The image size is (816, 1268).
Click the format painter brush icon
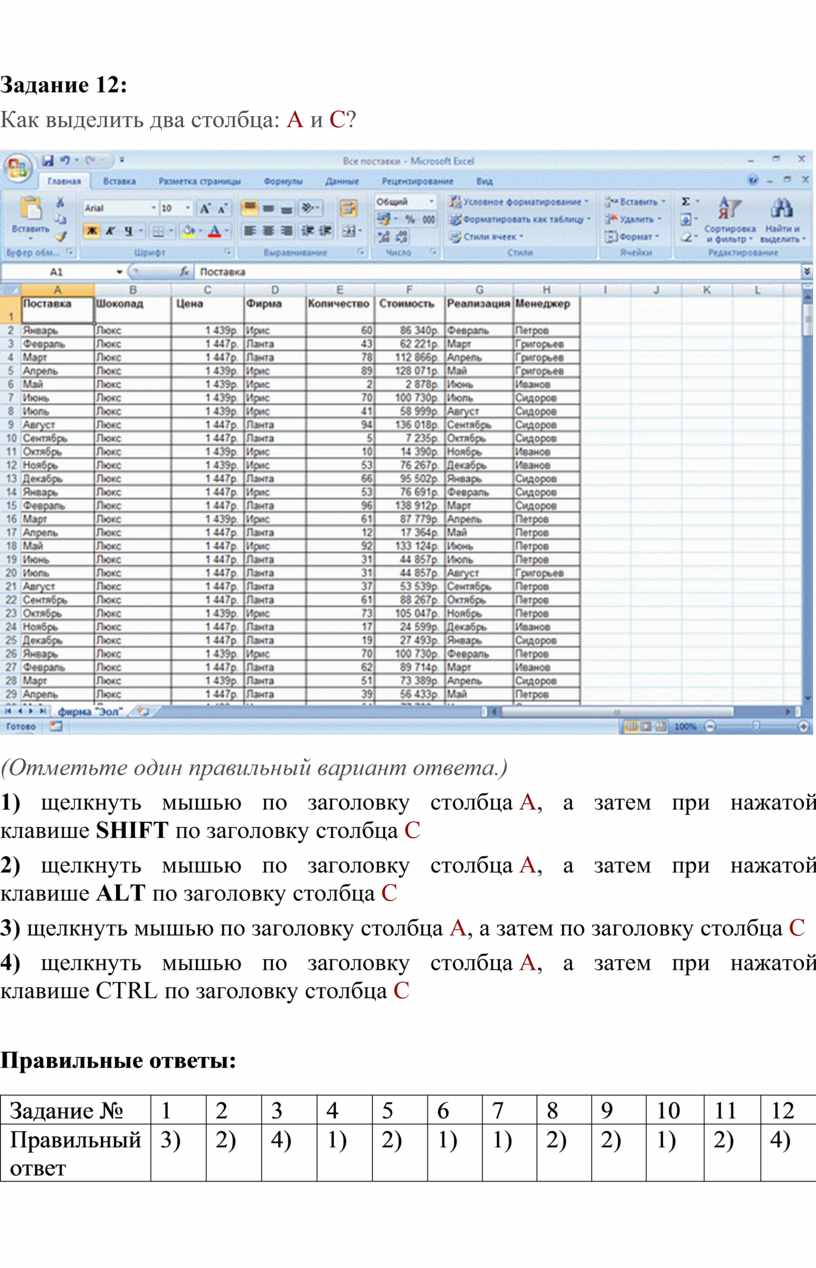(60, 236)
